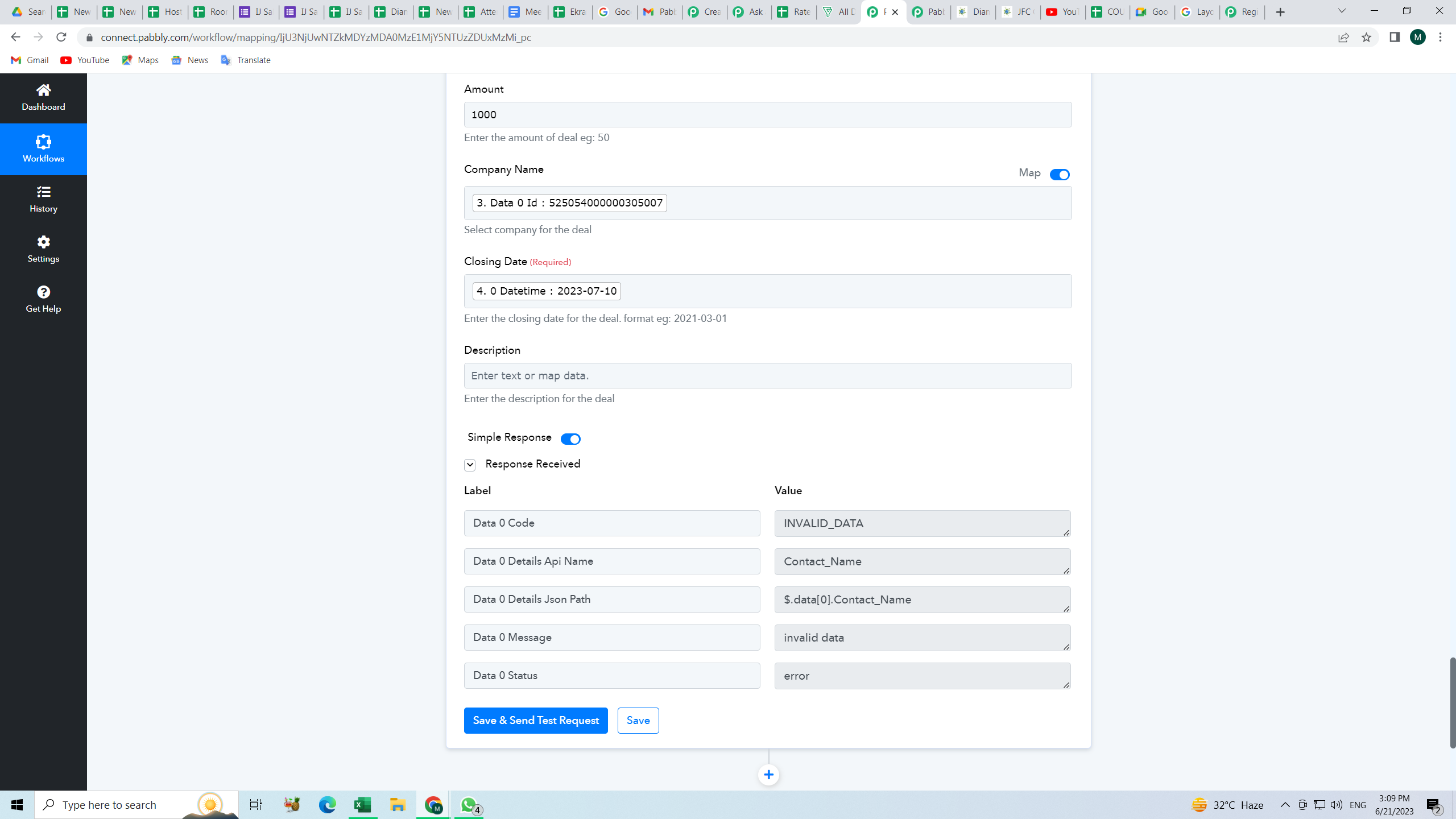1456x819 pixels.
Task: Select the error status value field
Action: coord(923,676)
